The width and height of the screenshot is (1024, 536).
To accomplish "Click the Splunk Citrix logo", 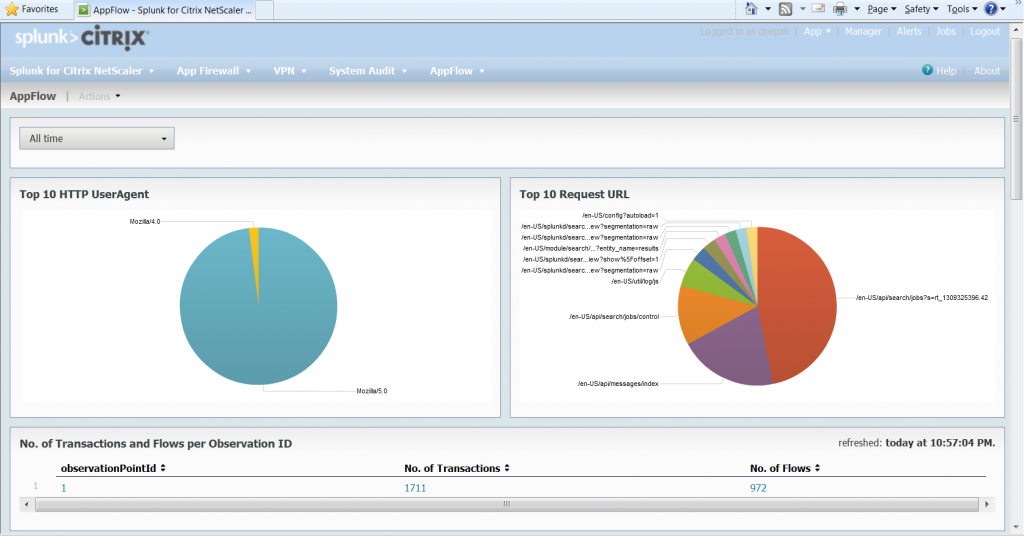I will 82,39.
